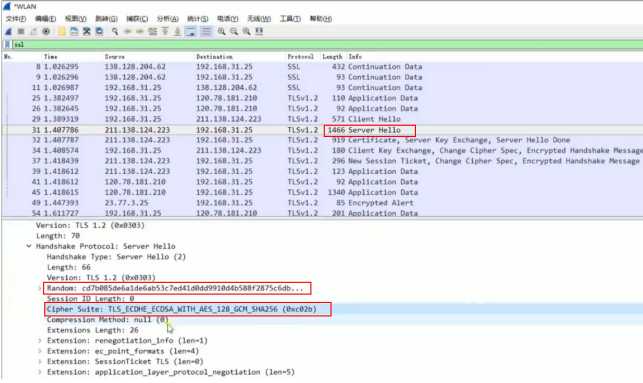Sort by the Info column header
The width and height of the screenshot is (643, 383).
click(355, 57)
